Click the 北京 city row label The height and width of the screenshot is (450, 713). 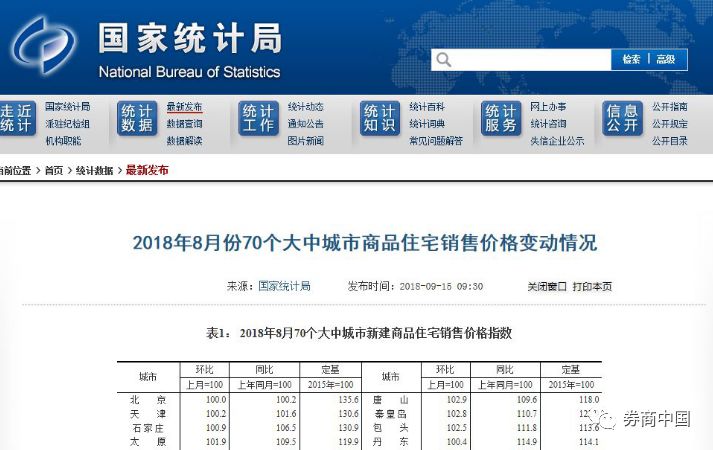[x=148, y=400]
